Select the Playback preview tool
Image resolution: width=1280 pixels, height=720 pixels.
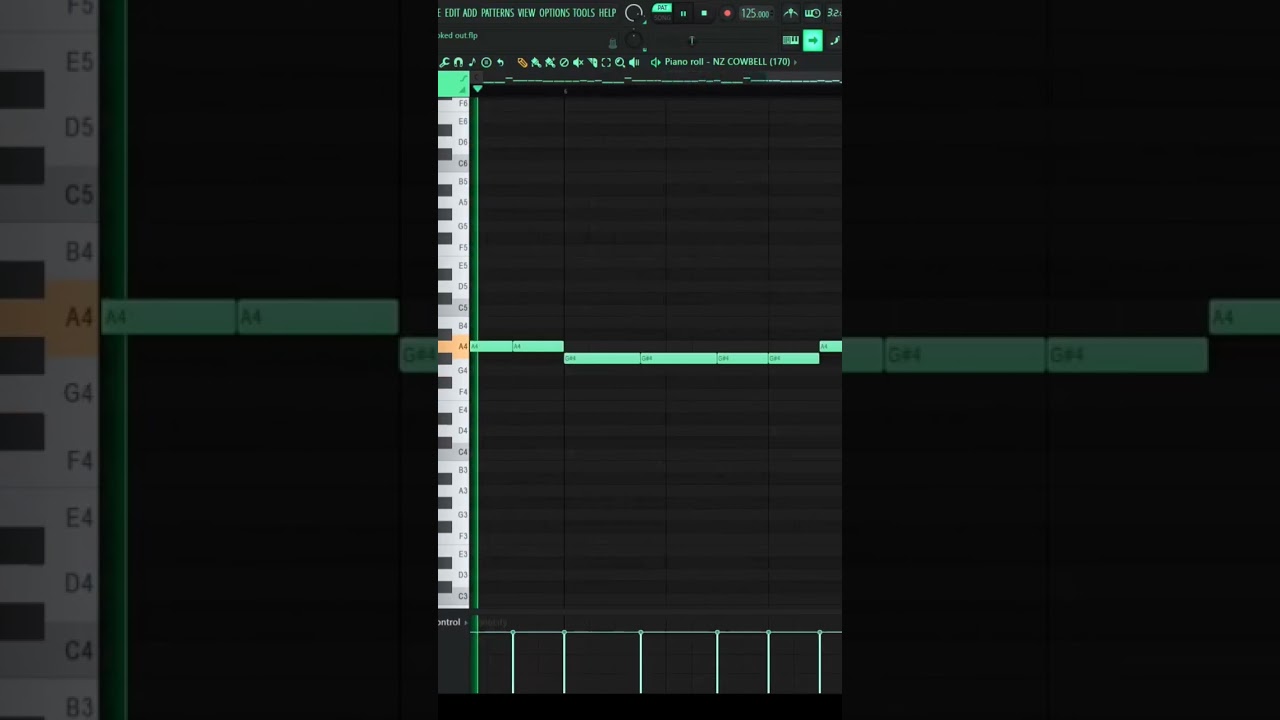pyautogui.click(x=634, y=61)
